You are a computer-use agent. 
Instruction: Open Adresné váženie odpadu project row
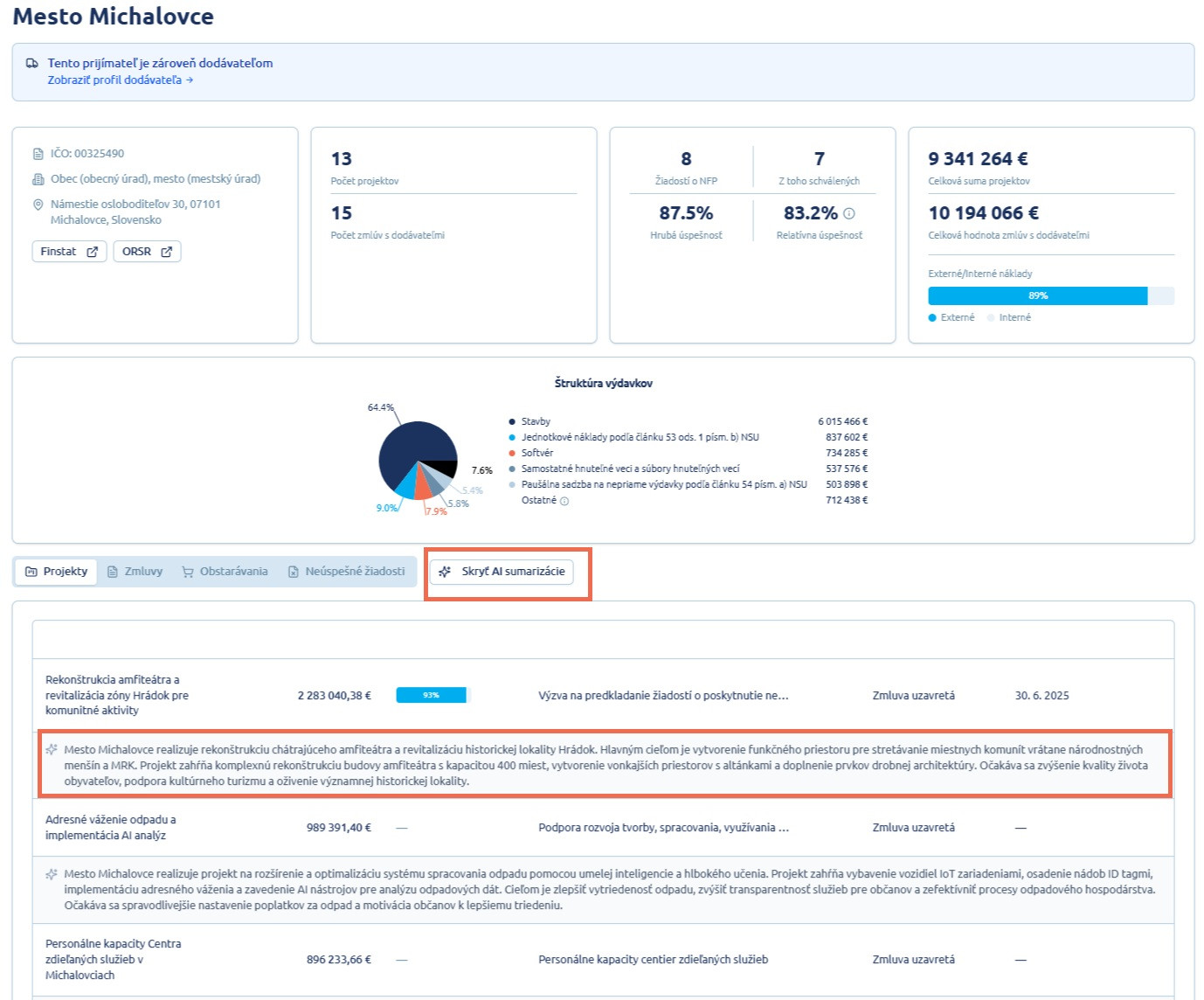coord(110,827)
